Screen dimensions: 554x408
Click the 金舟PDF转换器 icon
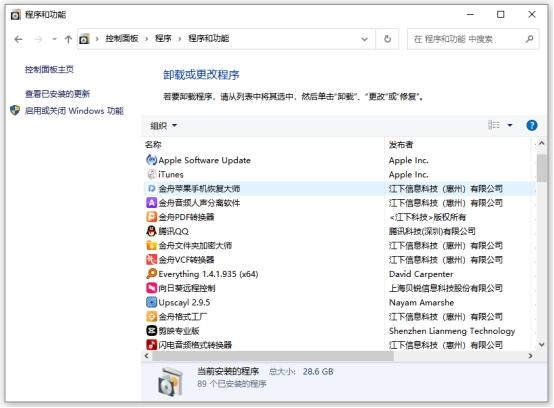point(151,217)
